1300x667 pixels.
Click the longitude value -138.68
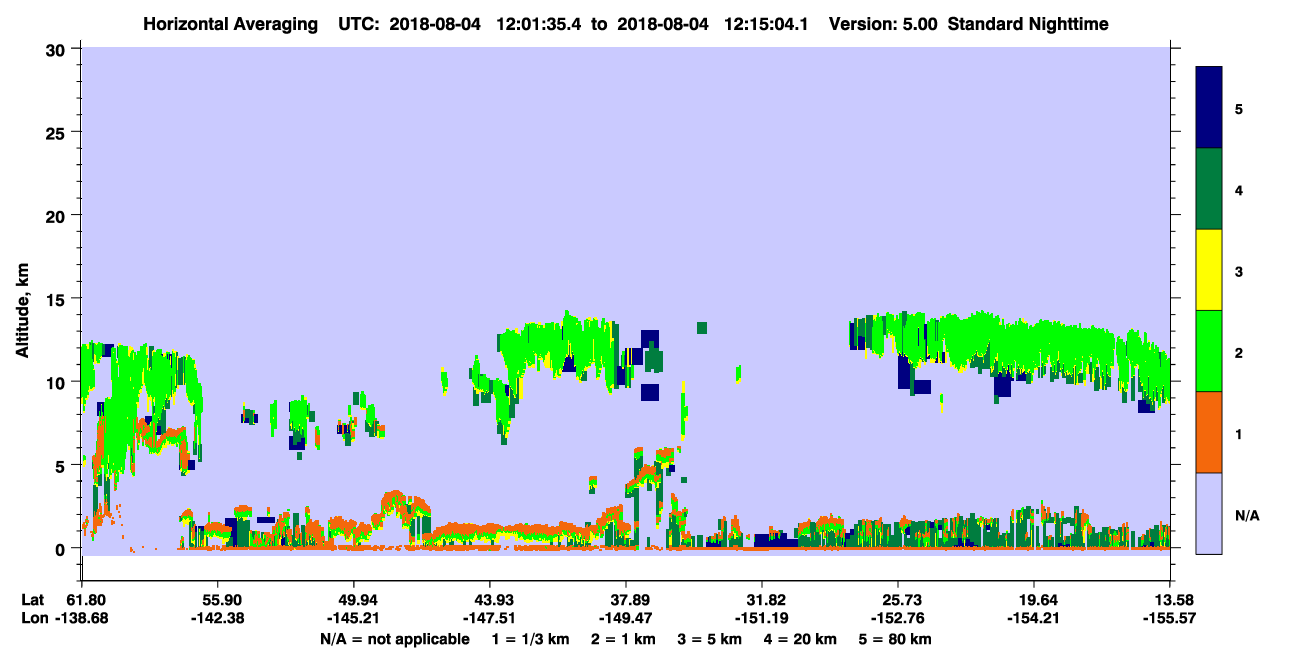[81, 619]
